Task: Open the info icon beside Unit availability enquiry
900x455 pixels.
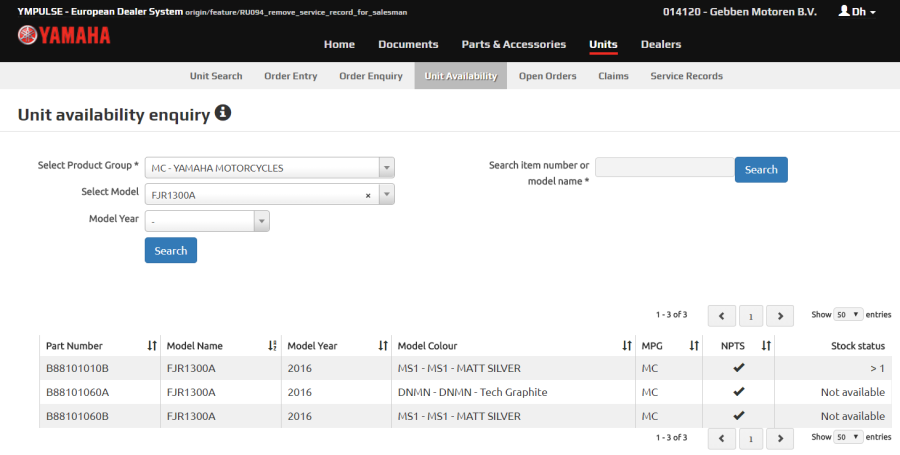Action: 223,112
